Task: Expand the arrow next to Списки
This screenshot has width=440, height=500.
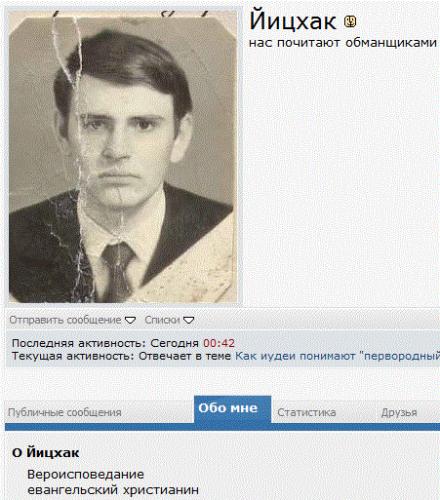Action: [x=189, y=320]
